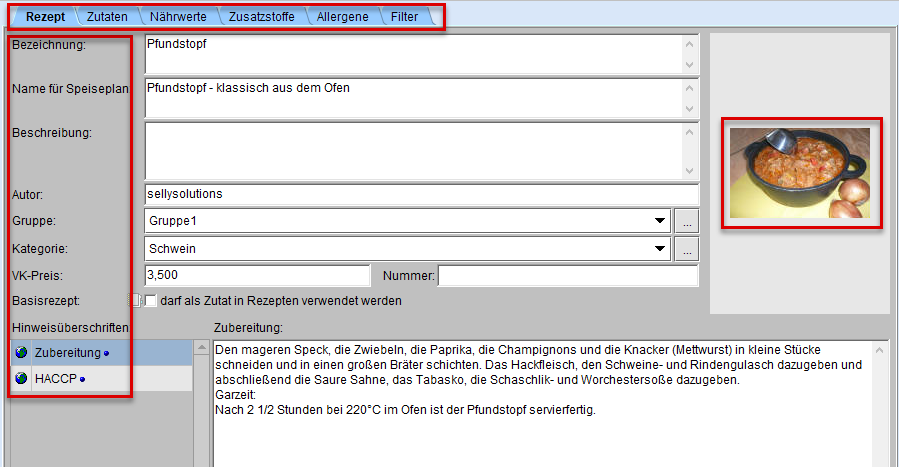Expand the Gruppe dropdown
This screenshot has width=899, height=467.
coord(660,221)
